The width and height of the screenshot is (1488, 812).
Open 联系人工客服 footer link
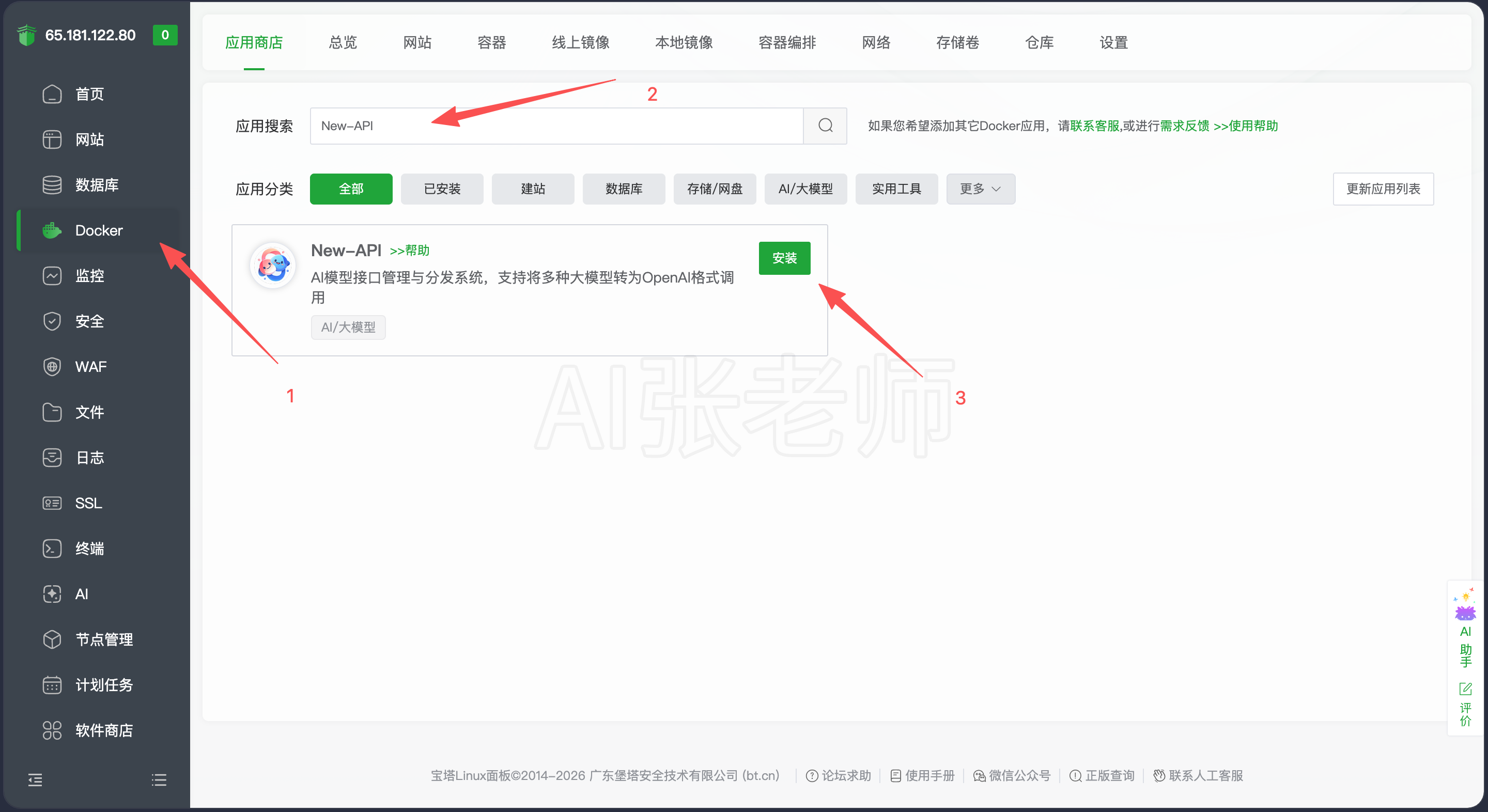pos(1199,776)
